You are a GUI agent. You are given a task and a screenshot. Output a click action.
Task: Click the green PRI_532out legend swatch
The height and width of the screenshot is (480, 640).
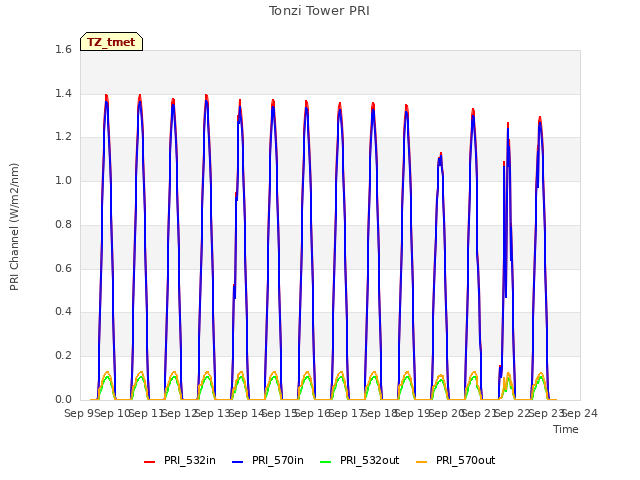pyautogui.click(x=326, y=462)
